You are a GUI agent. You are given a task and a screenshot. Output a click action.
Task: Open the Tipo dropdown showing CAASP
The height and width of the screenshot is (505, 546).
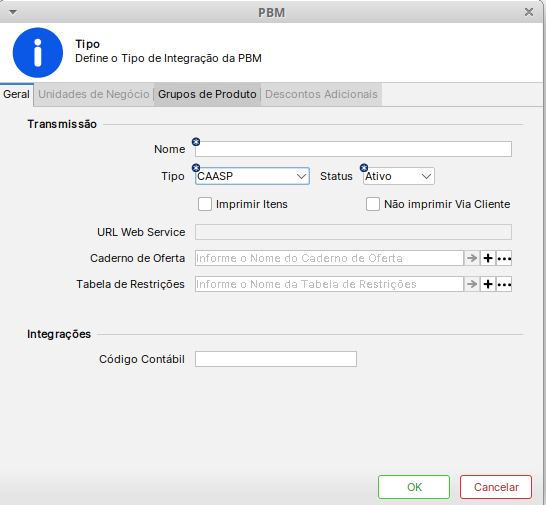click(x=252, y=176)
